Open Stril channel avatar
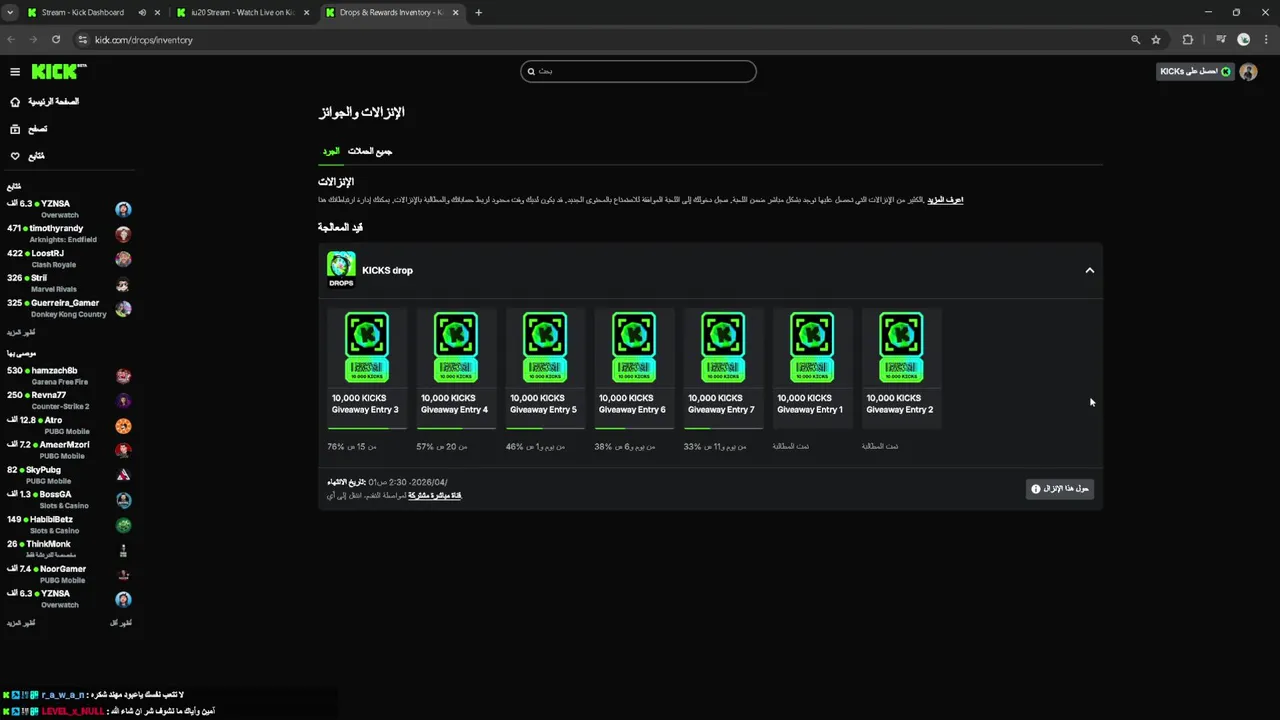Screen dimensions: 1280x720 (x=123, y=284)
